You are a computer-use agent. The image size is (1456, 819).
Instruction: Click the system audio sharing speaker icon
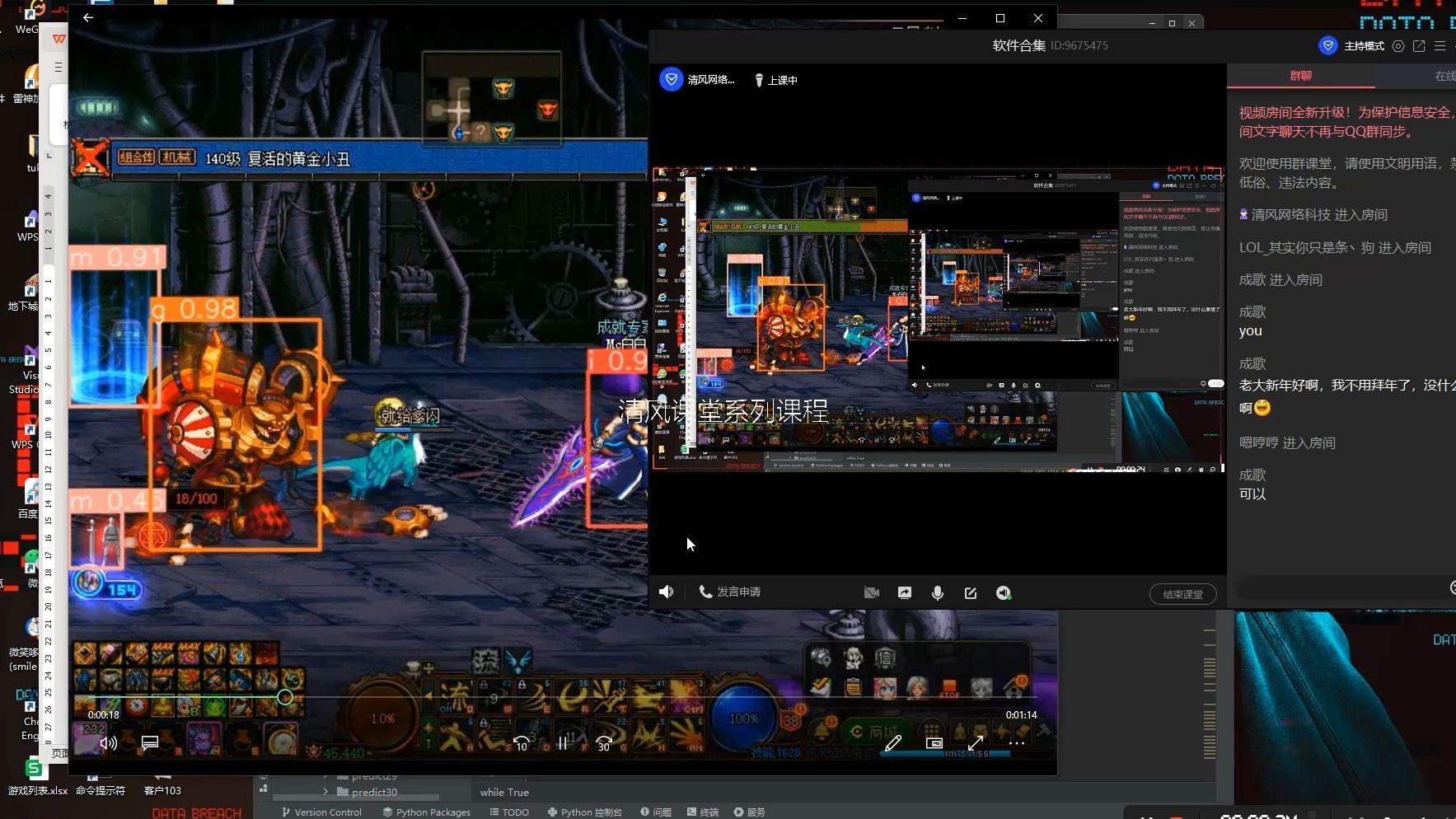[1003, 592]
